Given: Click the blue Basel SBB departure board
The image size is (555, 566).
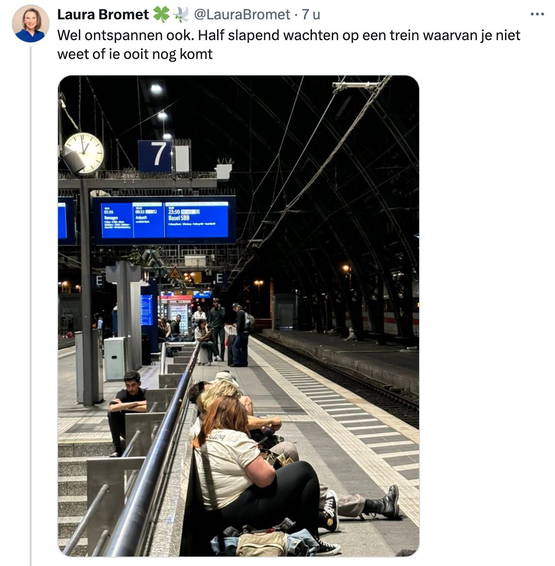Looking at the screenshot, I should [x=197, y=219].
